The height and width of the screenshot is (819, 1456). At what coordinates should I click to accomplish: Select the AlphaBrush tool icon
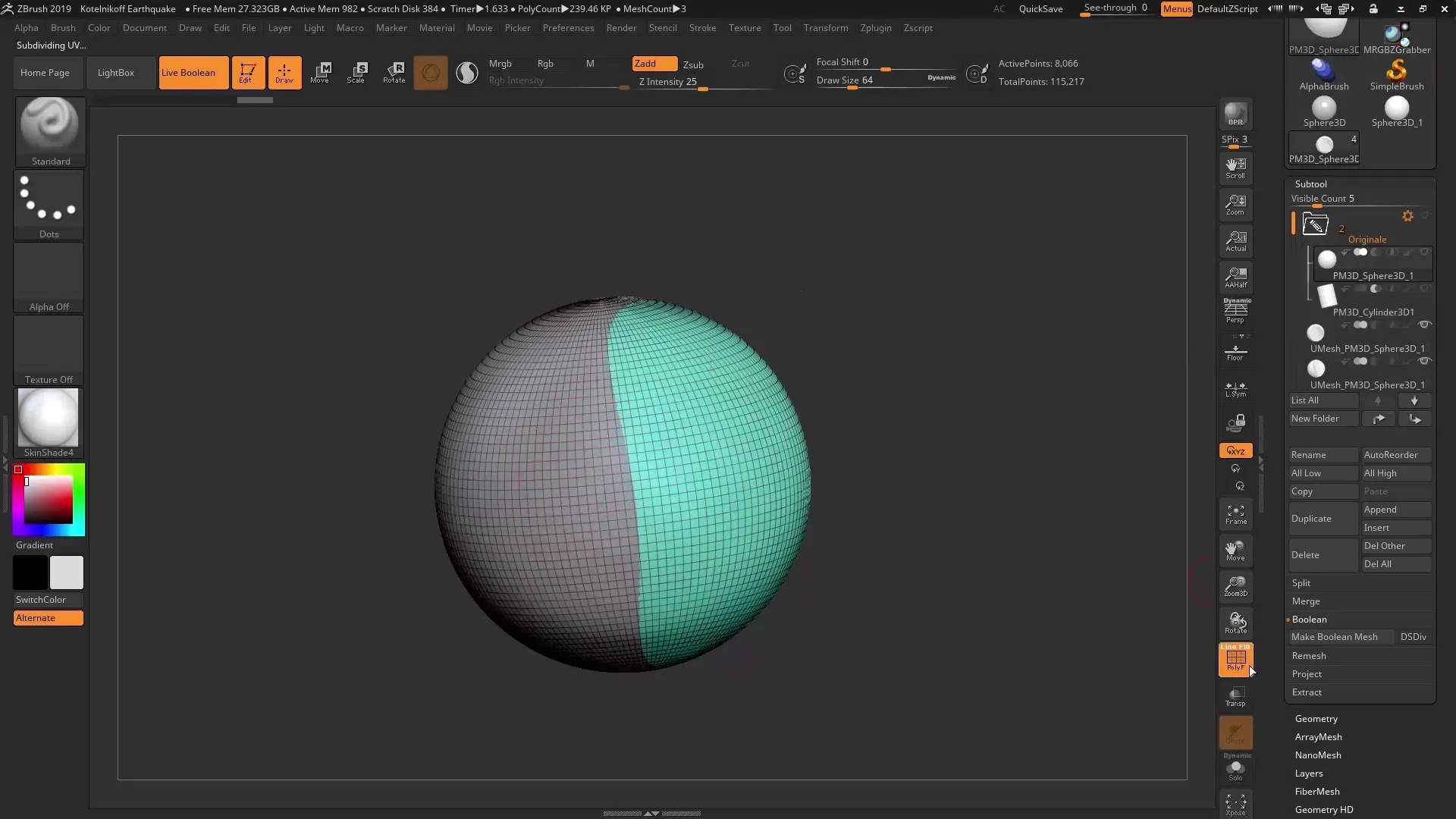pos(1323,74)
